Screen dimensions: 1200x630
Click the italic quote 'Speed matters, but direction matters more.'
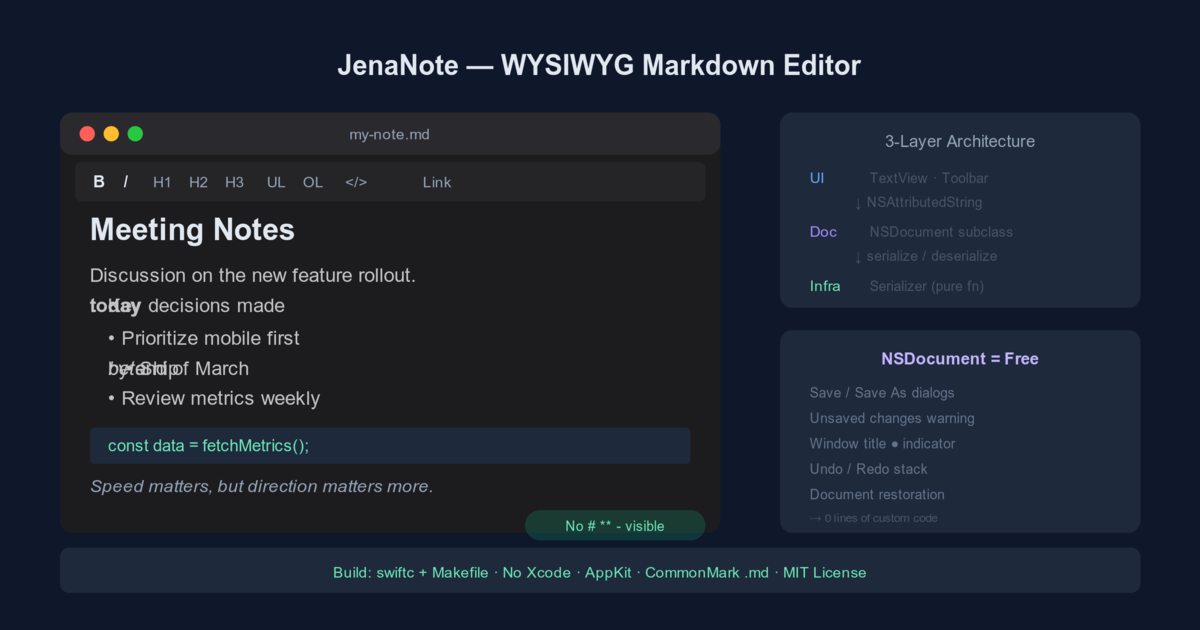tap(262, 487)
